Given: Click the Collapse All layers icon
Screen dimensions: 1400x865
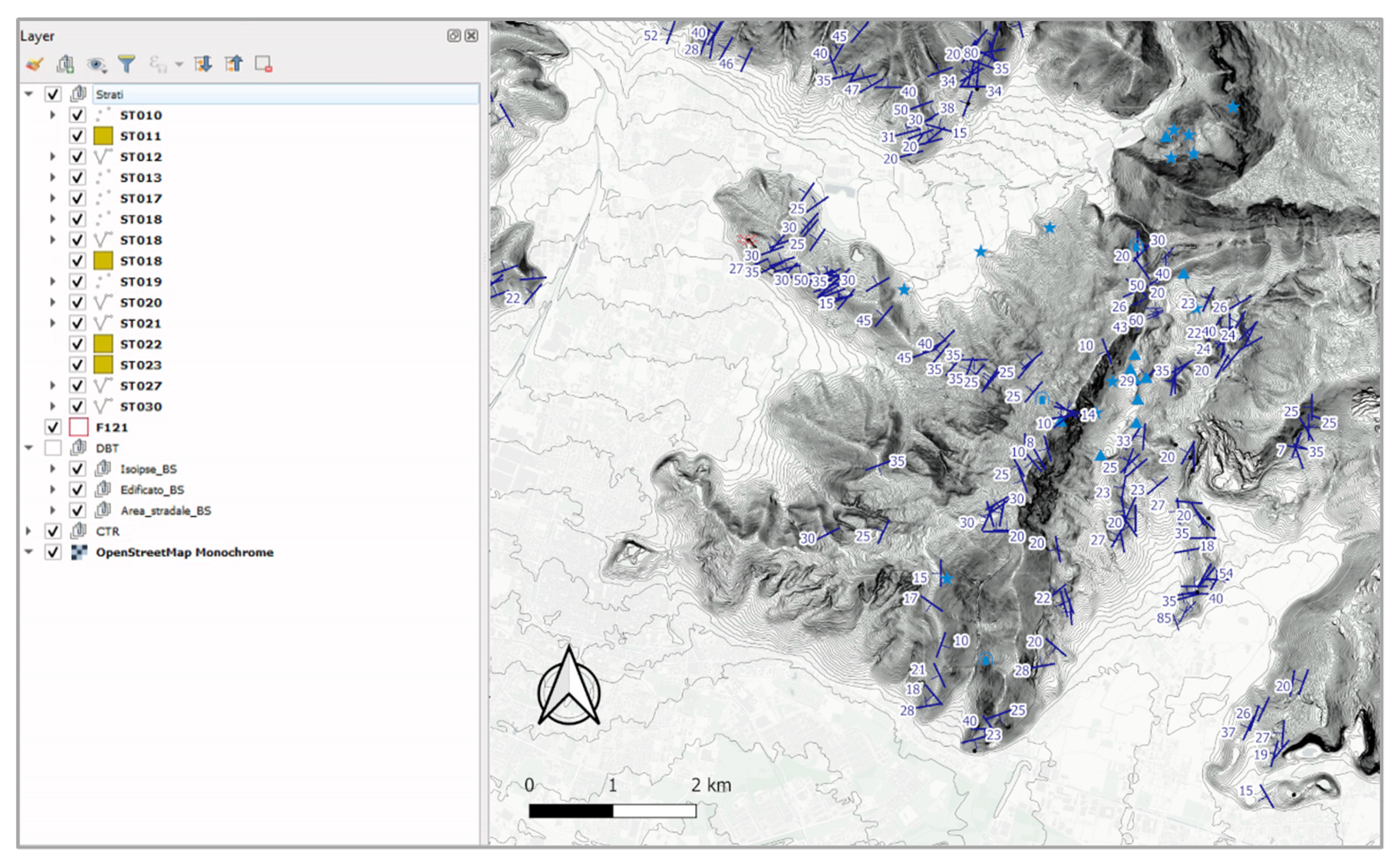Looking at the screenshot, I should pos(233,64).
